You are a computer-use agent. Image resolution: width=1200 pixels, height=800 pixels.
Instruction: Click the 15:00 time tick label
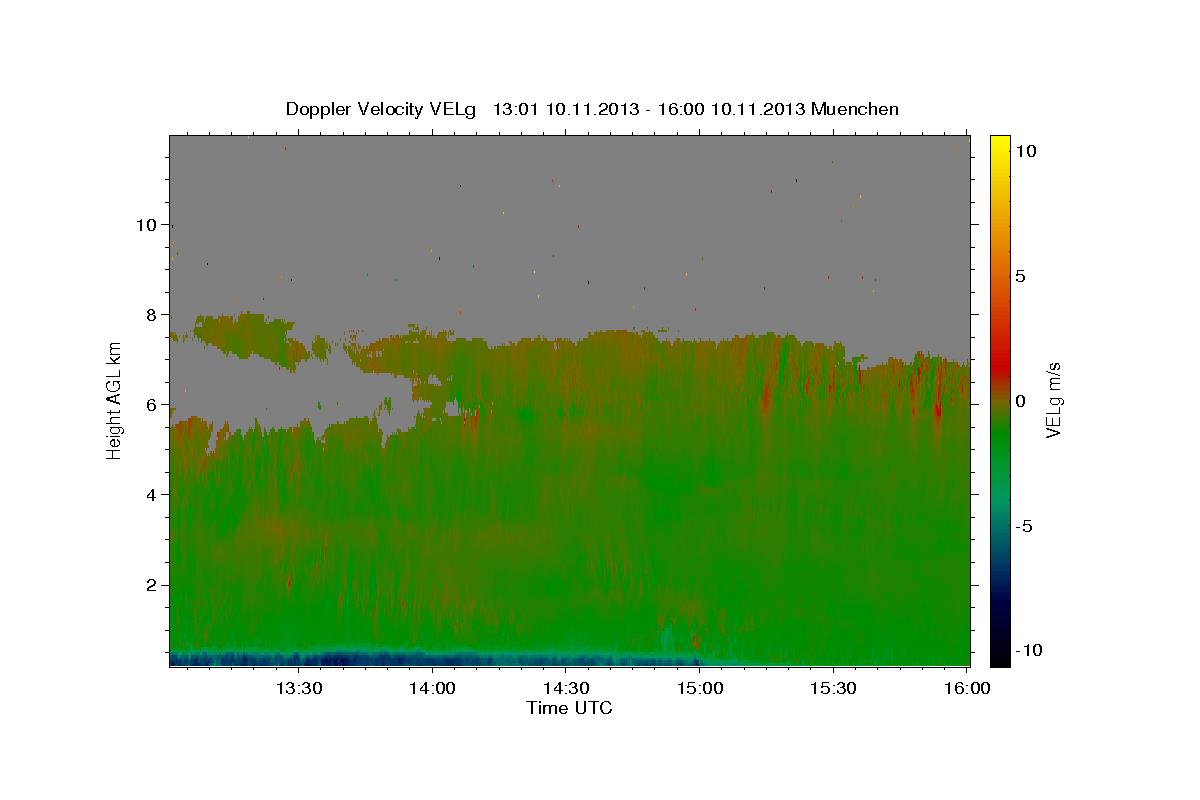699,688
